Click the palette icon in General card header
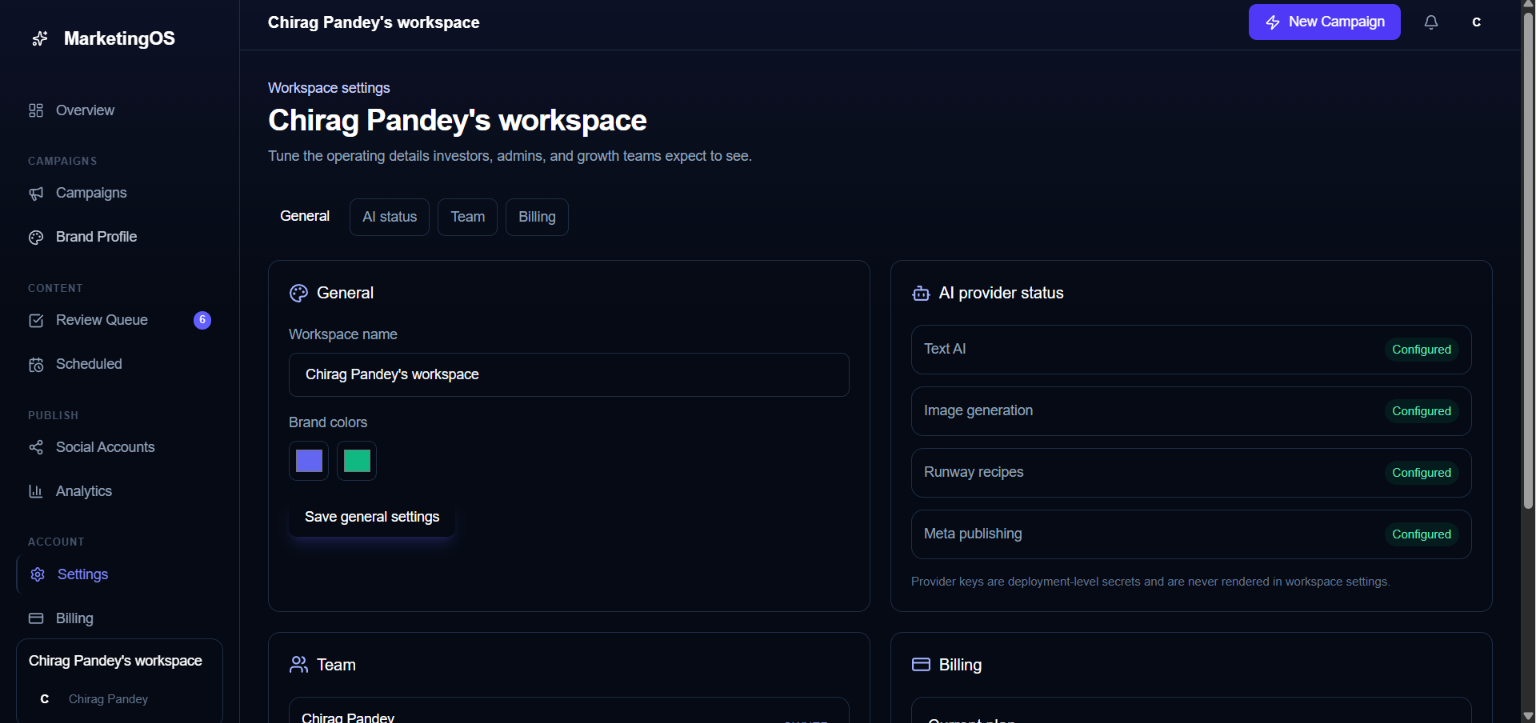The width and height of the screenshot is (1536, 723). pos(298,293)
